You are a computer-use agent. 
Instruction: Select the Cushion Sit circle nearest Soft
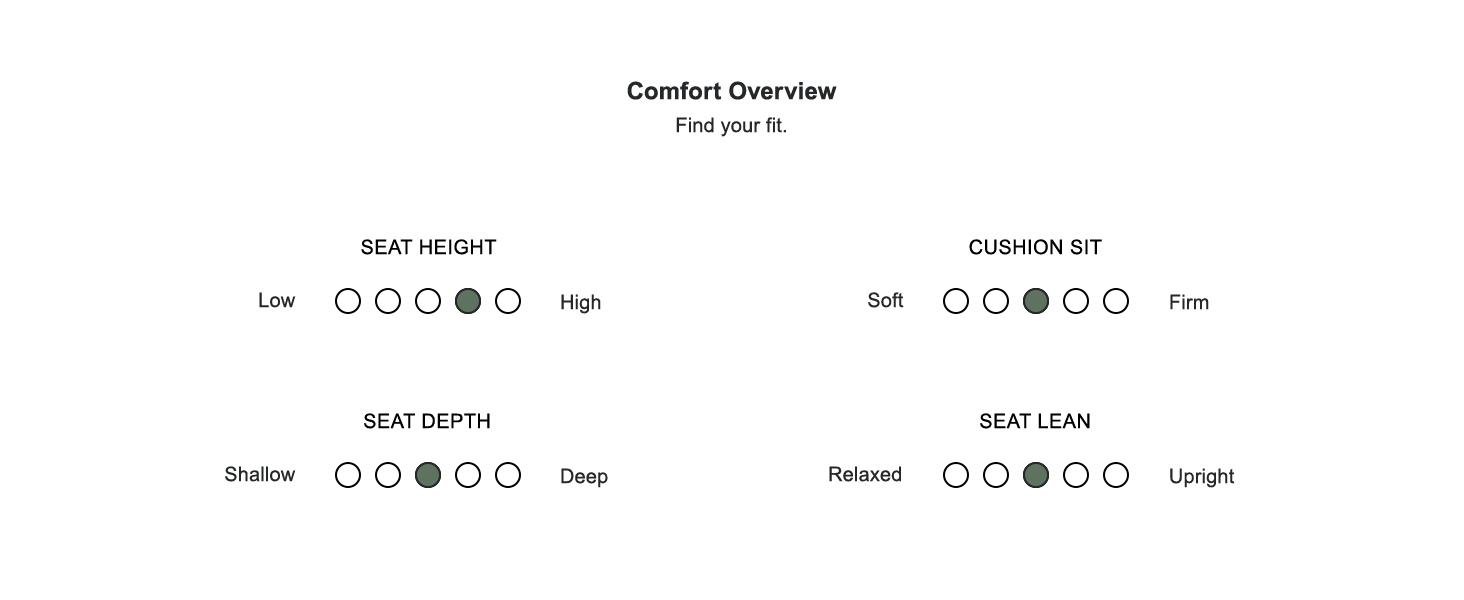(956, 301)
